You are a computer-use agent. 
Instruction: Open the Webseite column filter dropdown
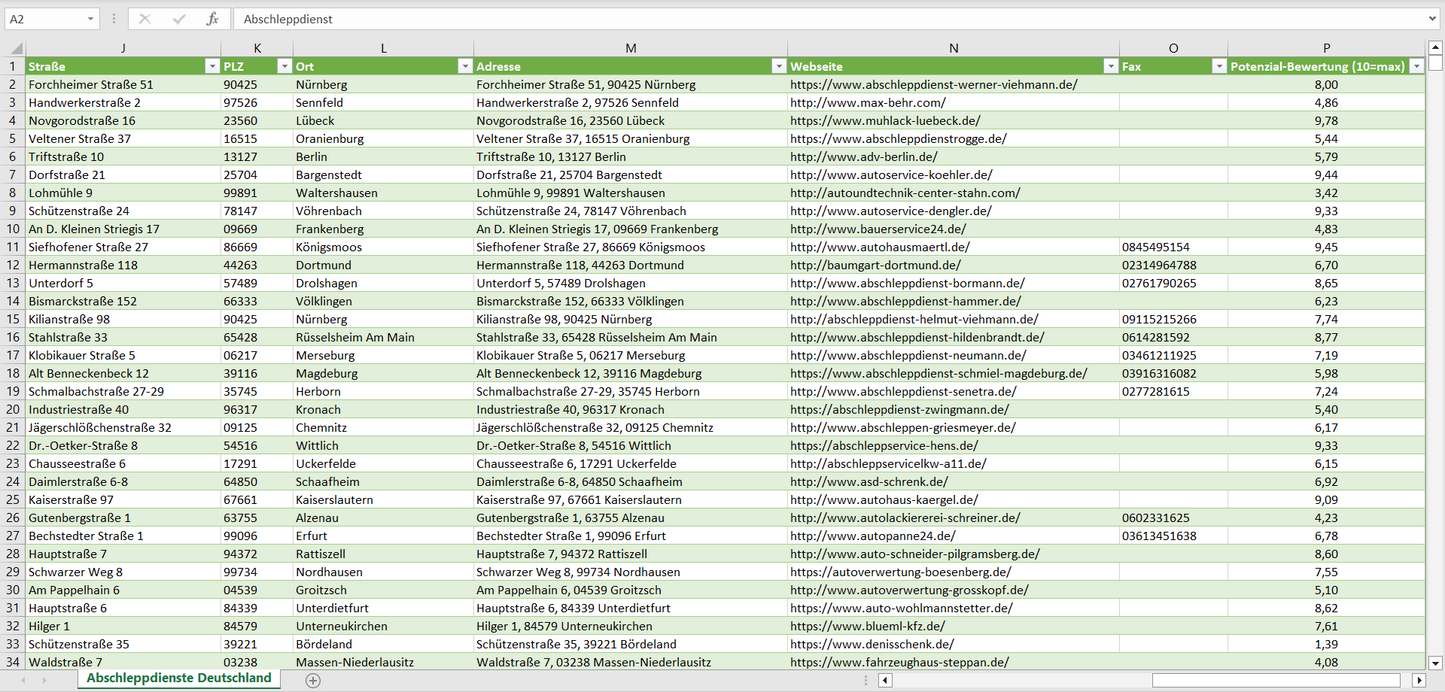point(1110,66)
